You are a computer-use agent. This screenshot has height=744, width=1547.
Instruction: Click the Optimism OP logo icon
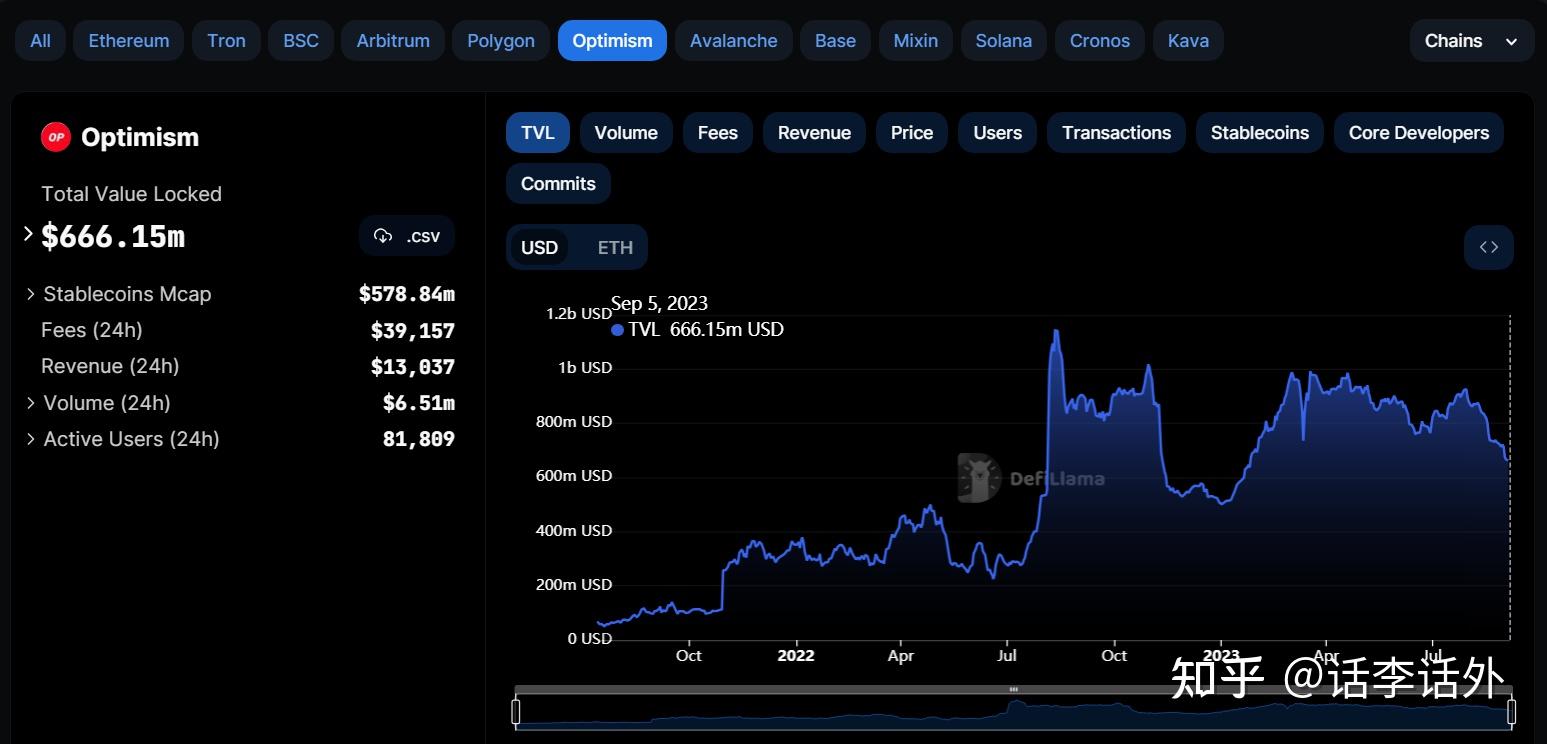pos(56,137)
